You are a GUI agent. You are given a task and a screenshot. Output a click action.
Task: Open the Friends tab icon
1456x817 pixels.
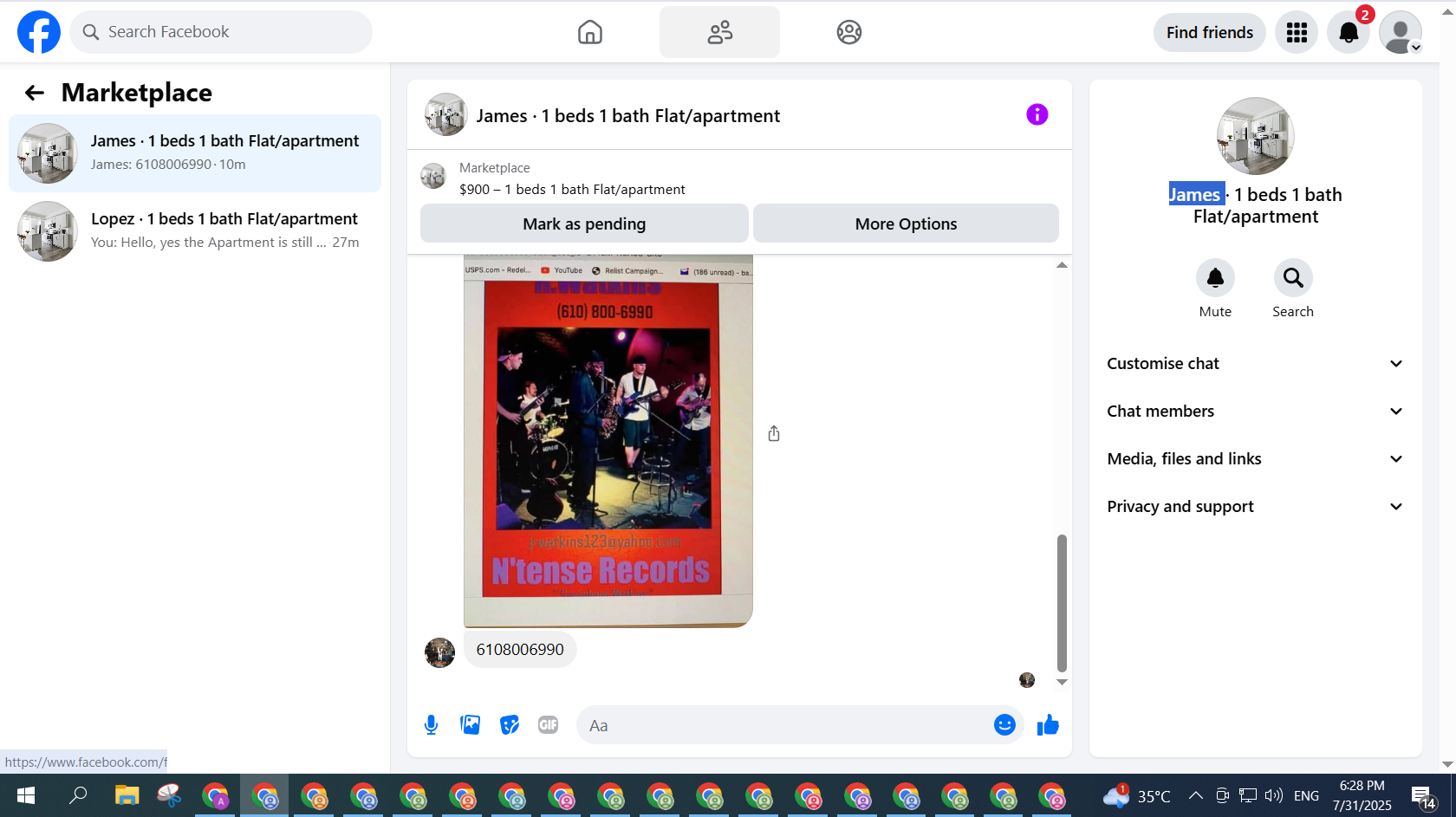tap(719, 32)
